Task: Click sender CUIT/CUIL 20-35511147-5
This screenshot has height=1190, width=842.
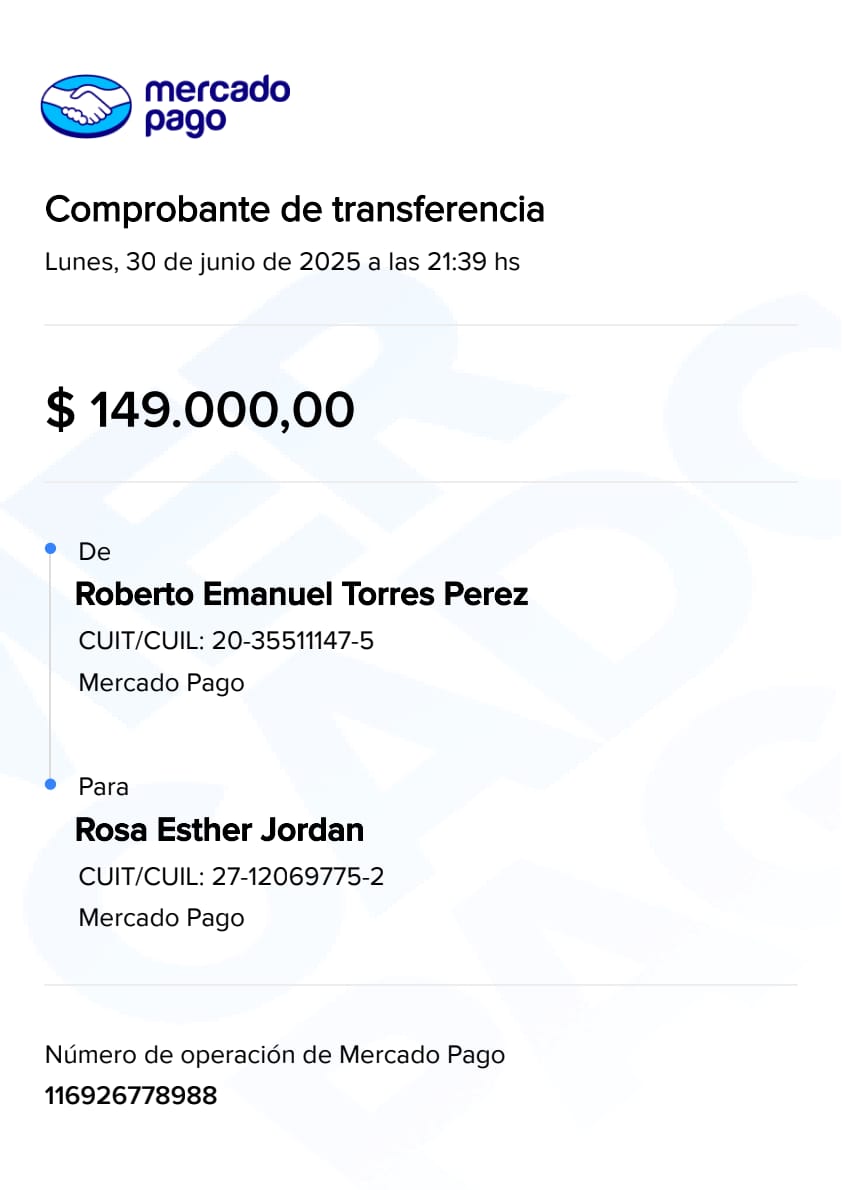Action: point(226,641)
